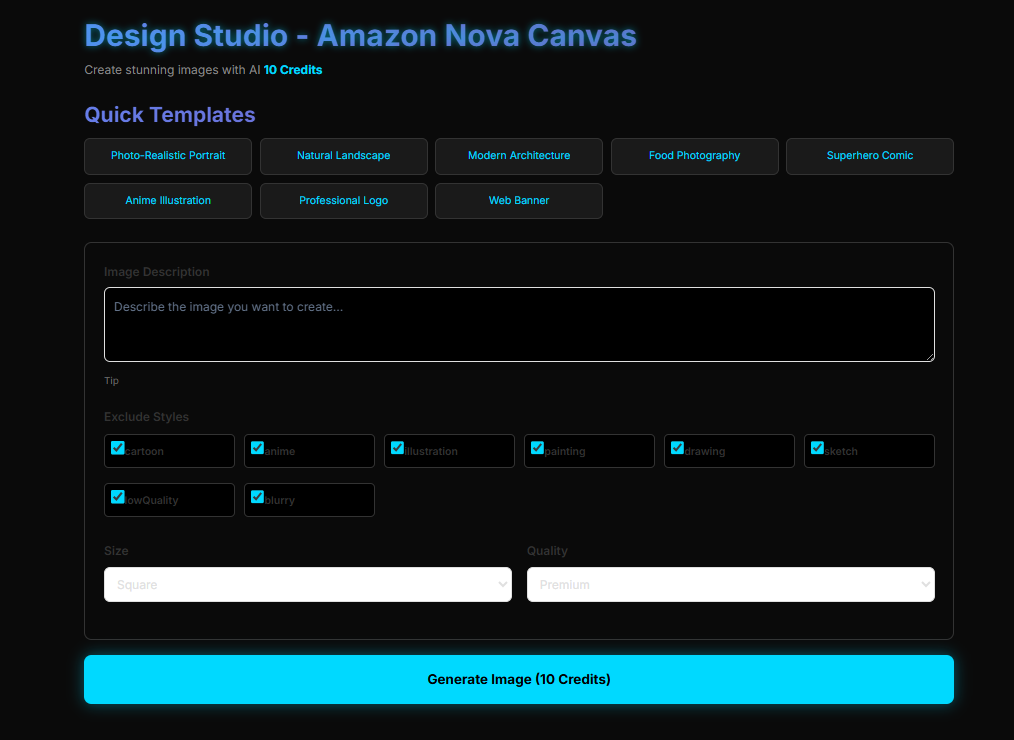Choose the Natural Landscape template

coord(343,156)
